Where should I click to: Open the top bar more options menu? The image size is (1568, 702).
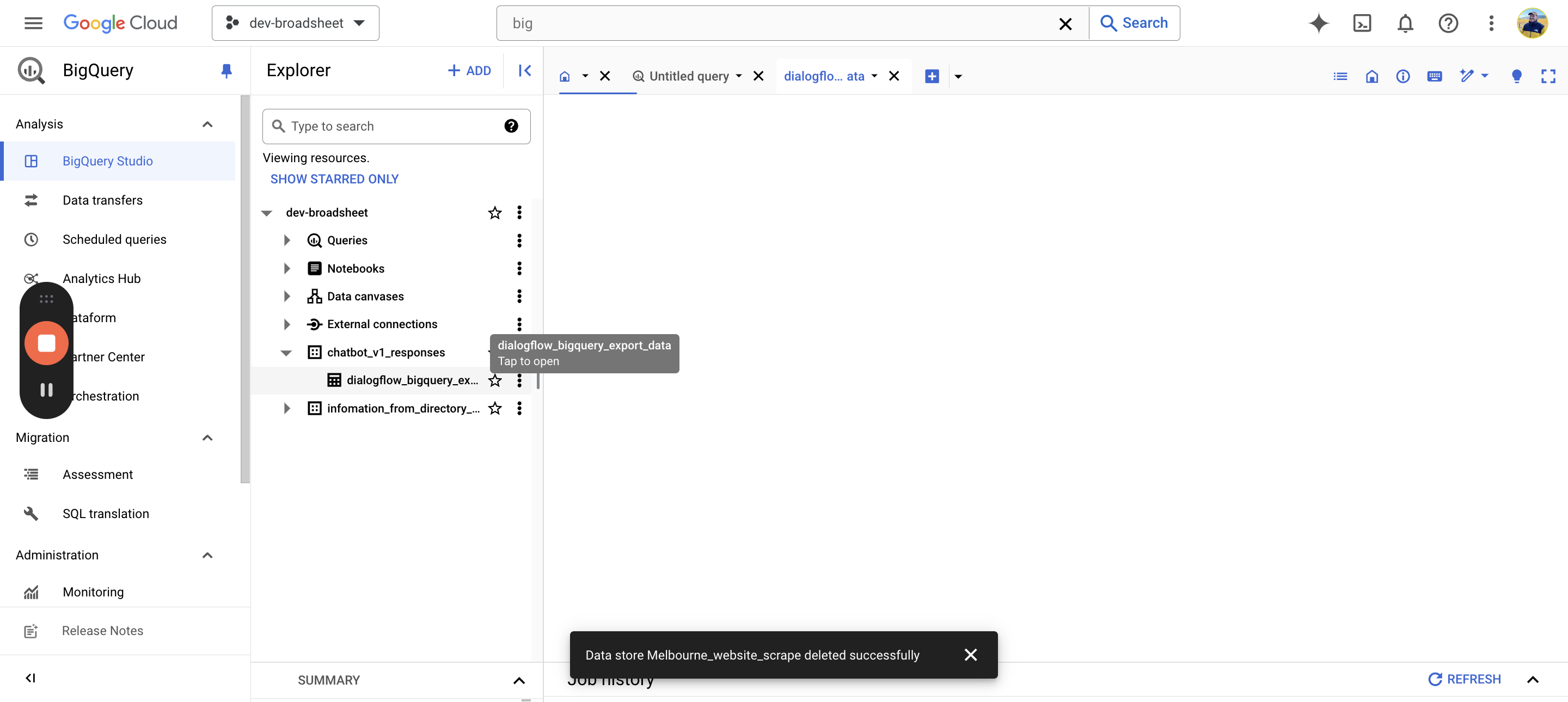tap(1491, 23)
